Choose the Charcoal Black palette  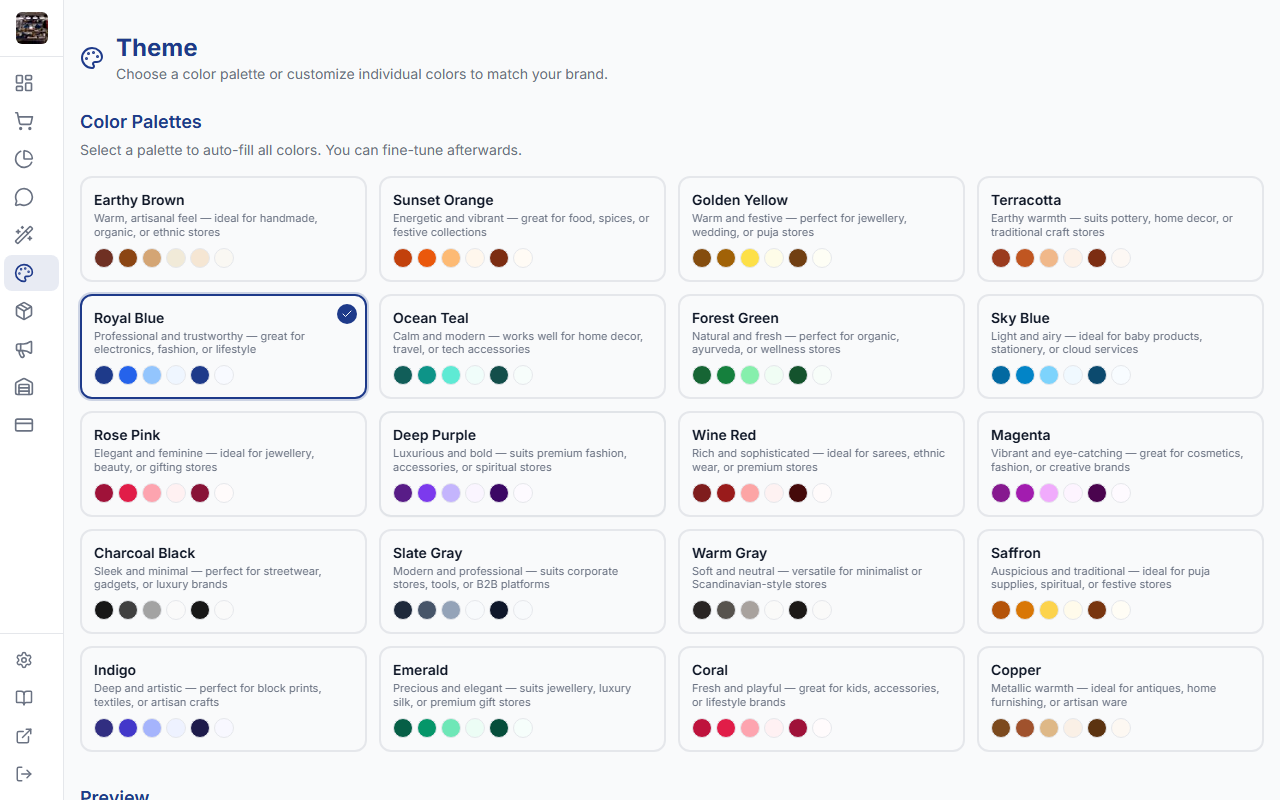coord(223,581)
